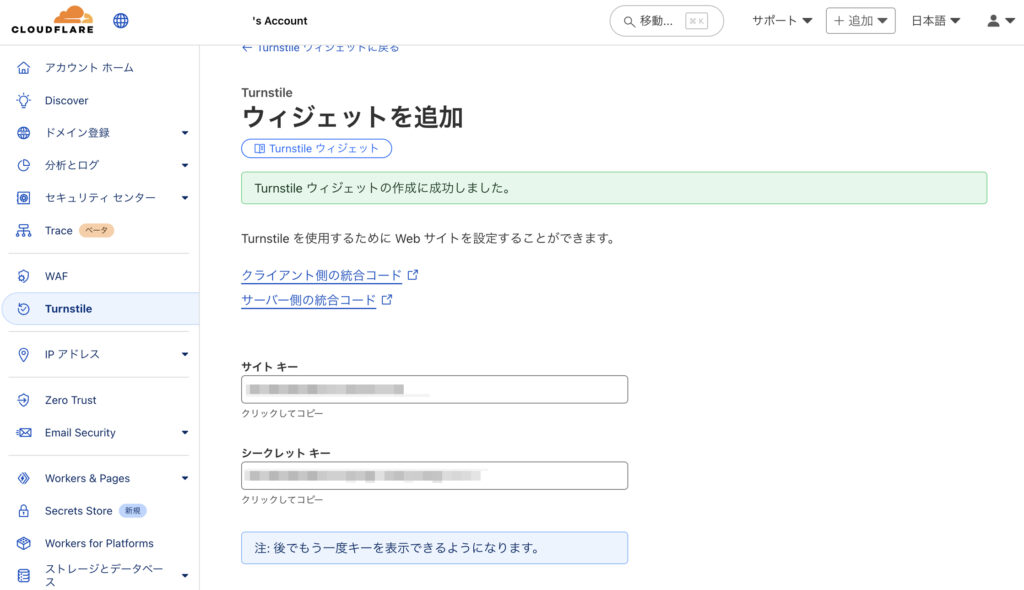Click the Cloudflare logo
The image size is (1024, 590).
[52, 20]
